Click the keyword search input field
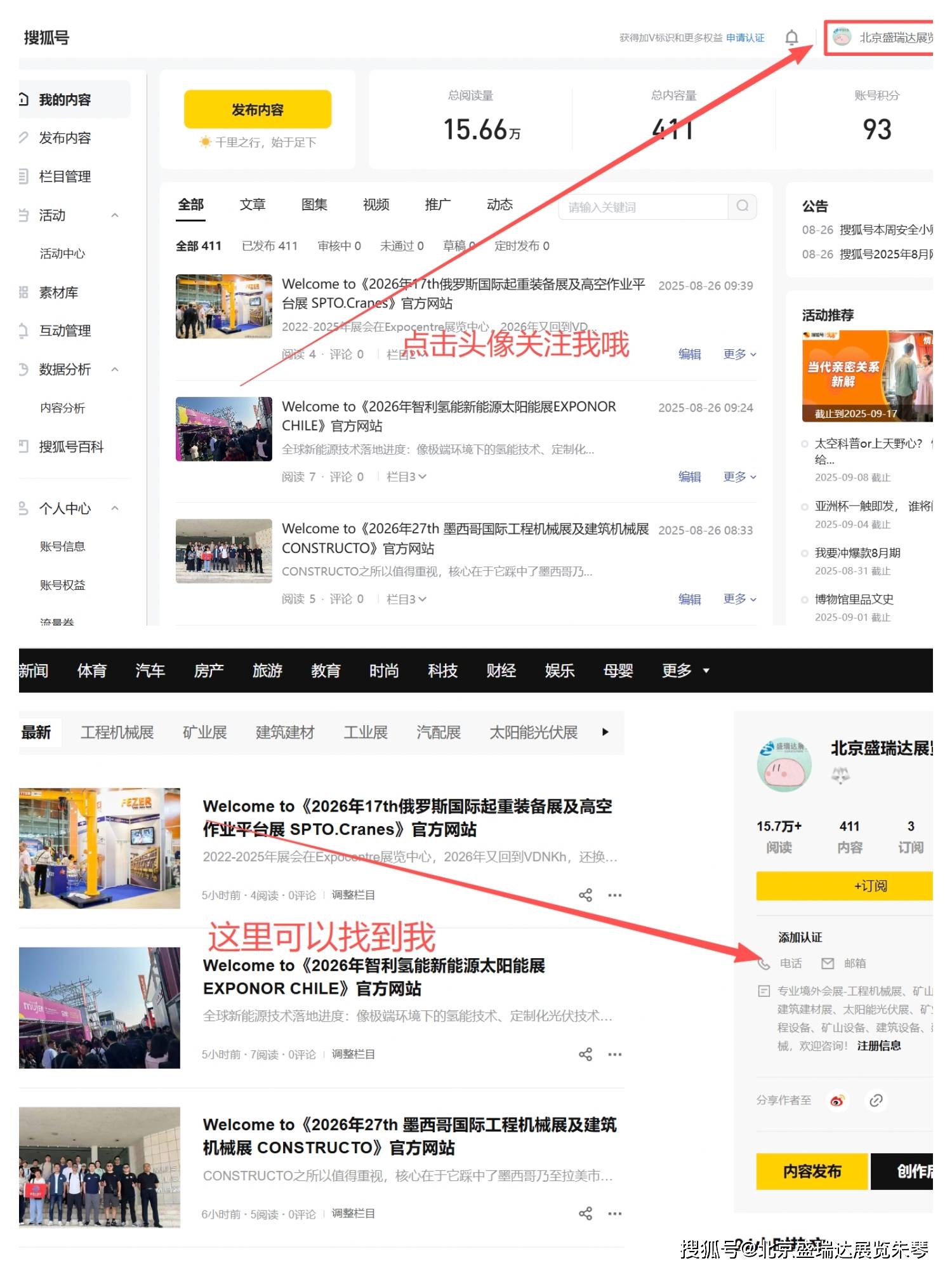The image size is (952, 1270). pos(642,207)
